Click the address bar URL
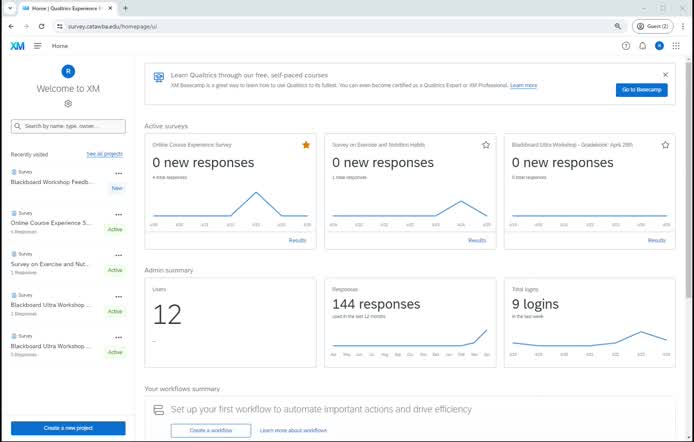 coord(112,27)
